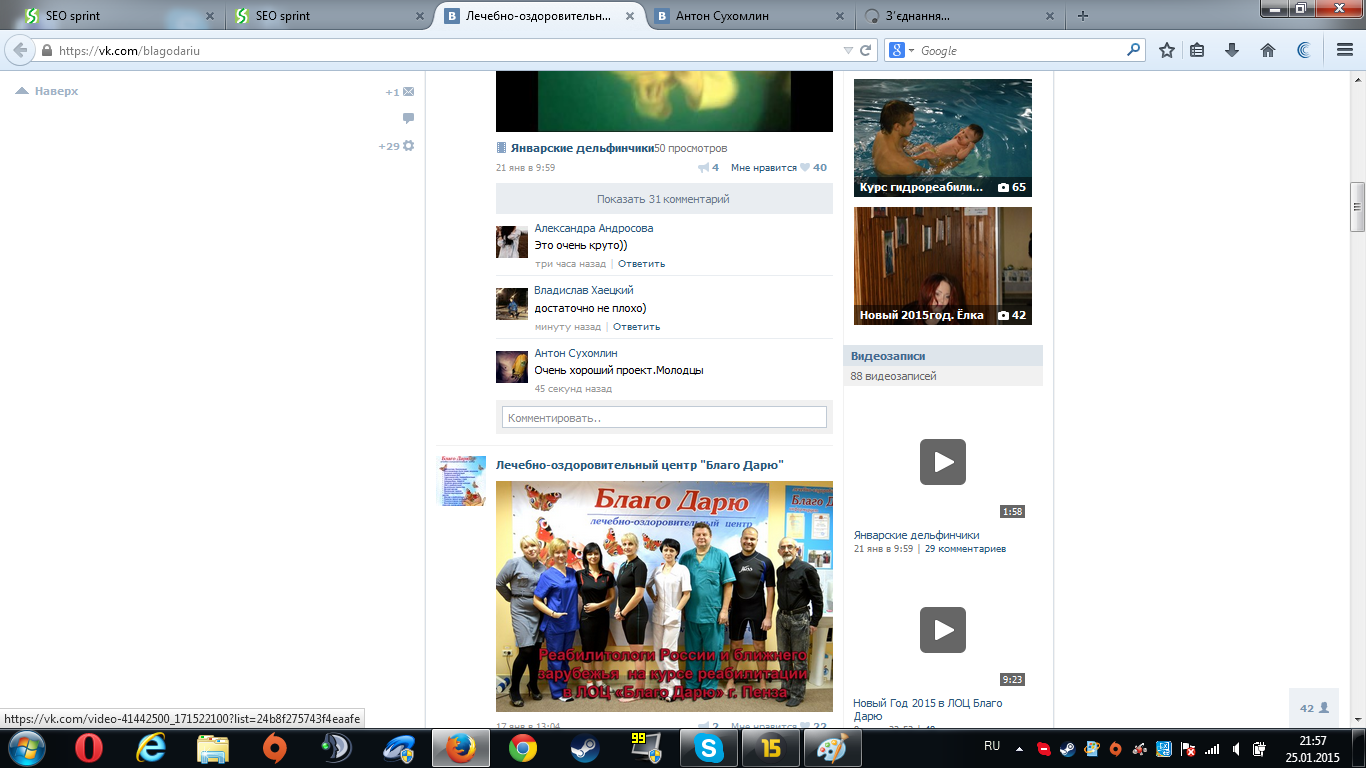1366x768 pixels.
Task: Focus the Google search box
Action: coord(1020,50)
